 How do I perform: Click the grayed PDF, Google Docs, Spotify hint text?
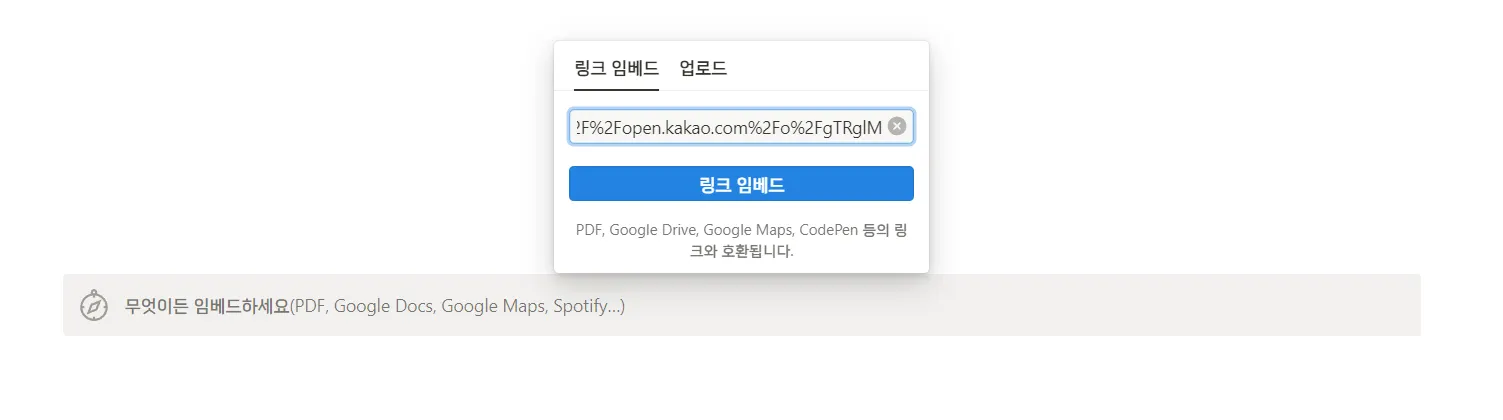[458, 305]
